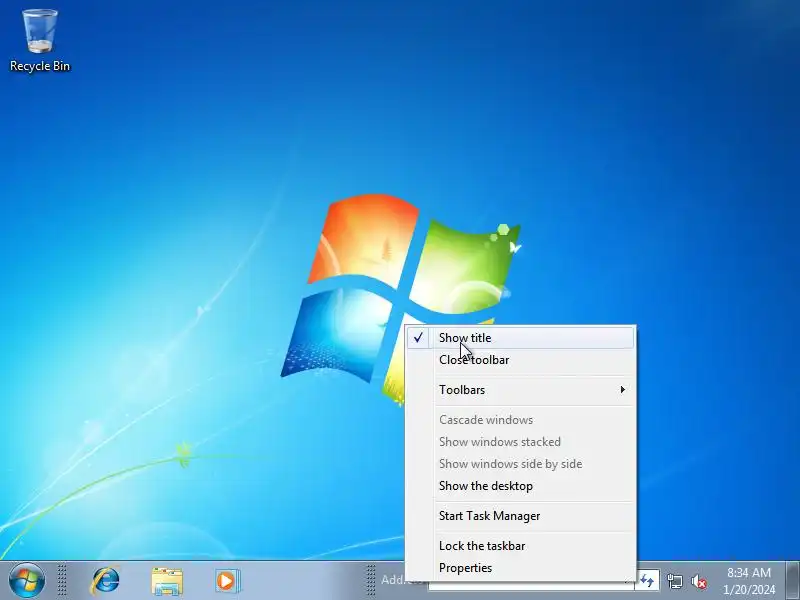Toggle the checked Show title option
Screen dimensions: 800x600
coord(520,338)
